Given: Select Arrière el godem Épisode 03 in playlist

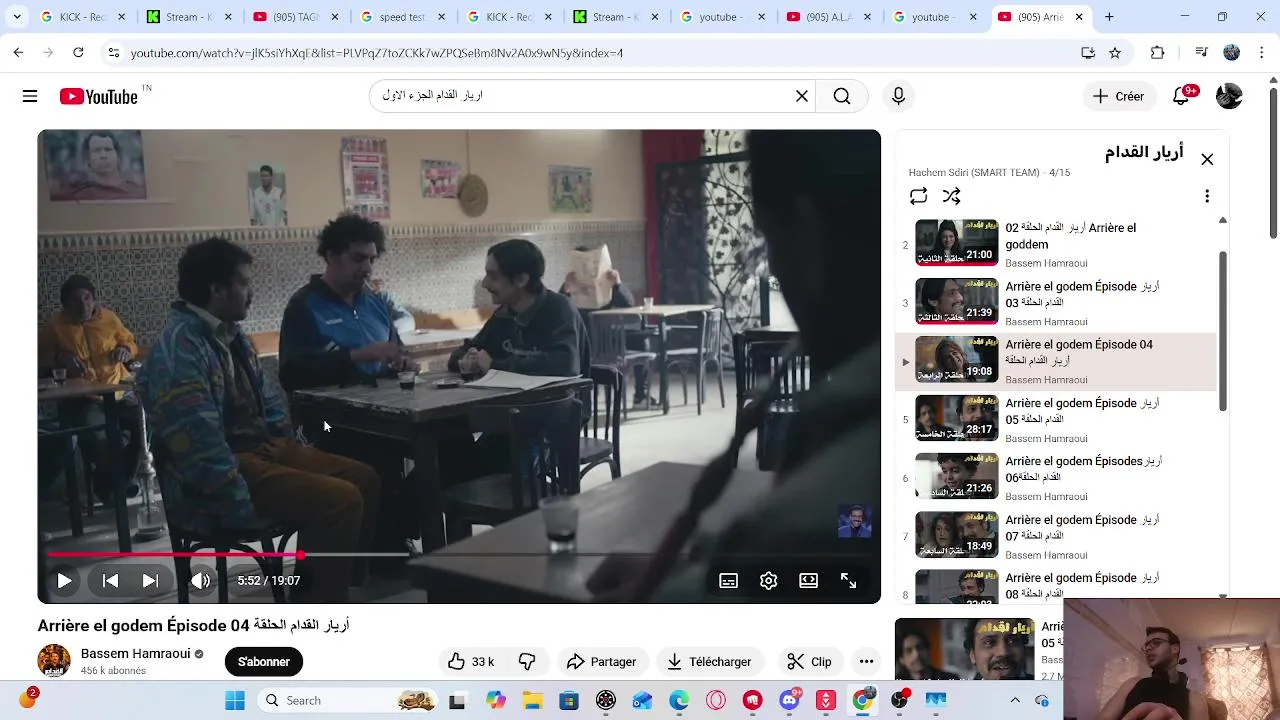Looking at the screenshot, I should pyautogui.click(x=1056, y=303).
